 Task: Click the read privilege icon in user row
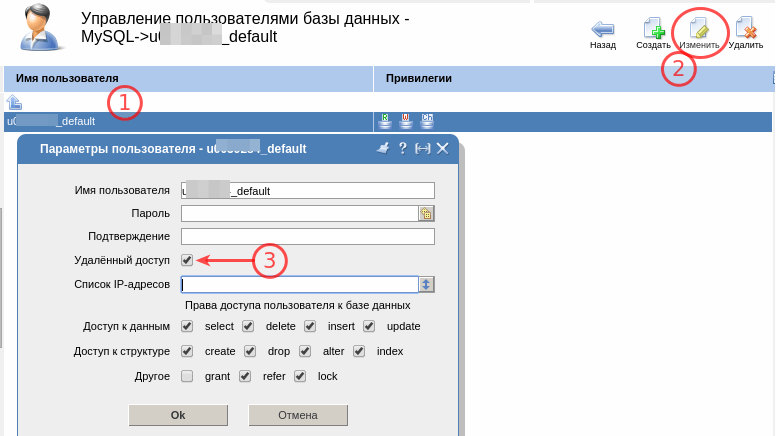(385, 121)
